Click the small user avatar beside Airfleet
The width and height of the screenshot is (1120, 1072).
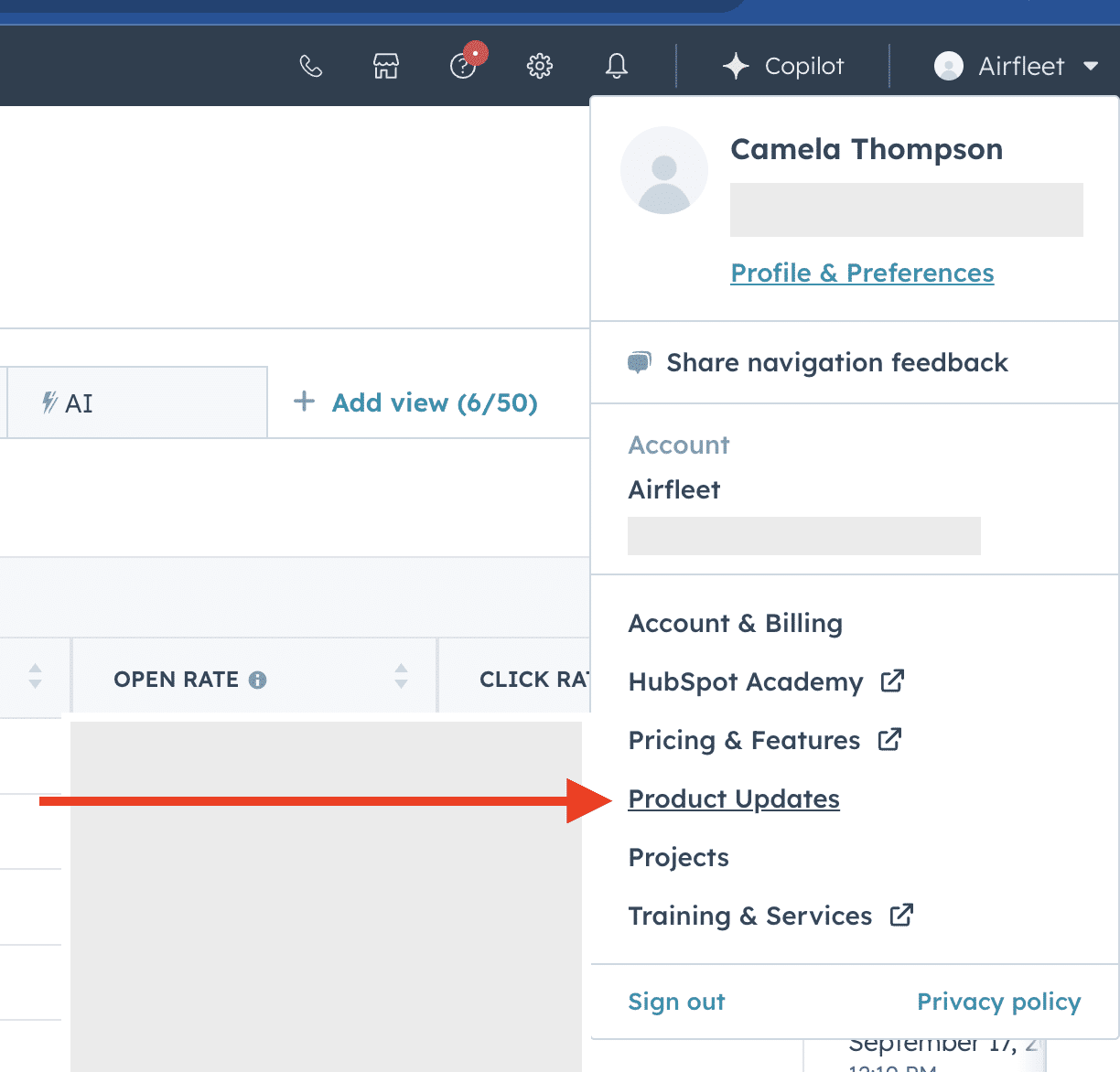(949, 66)
